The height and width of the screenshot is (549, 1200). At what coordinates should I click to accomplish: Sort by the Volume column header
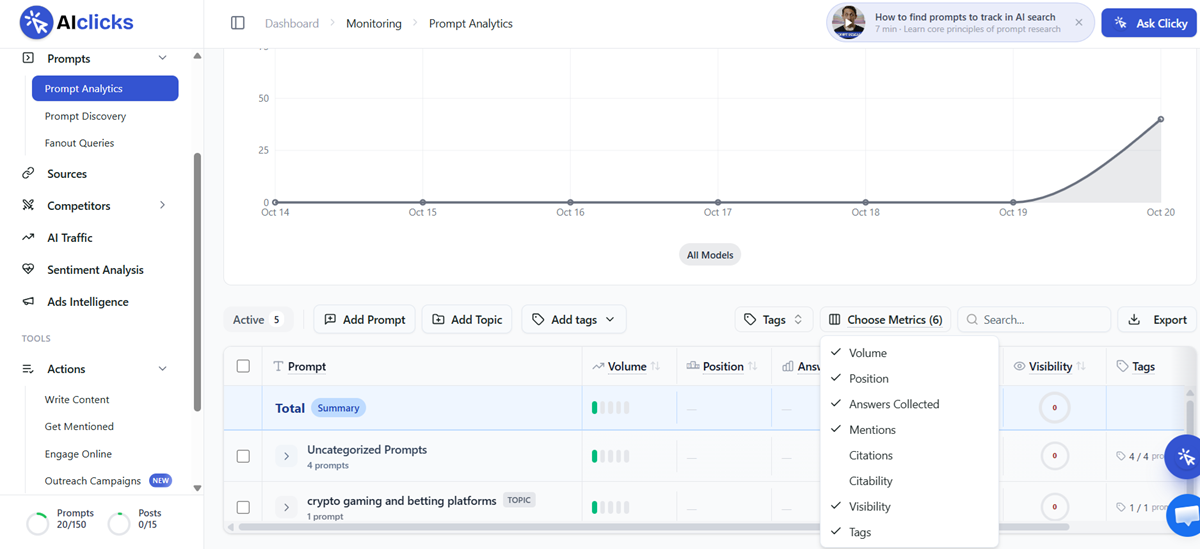tap(627, 366)
